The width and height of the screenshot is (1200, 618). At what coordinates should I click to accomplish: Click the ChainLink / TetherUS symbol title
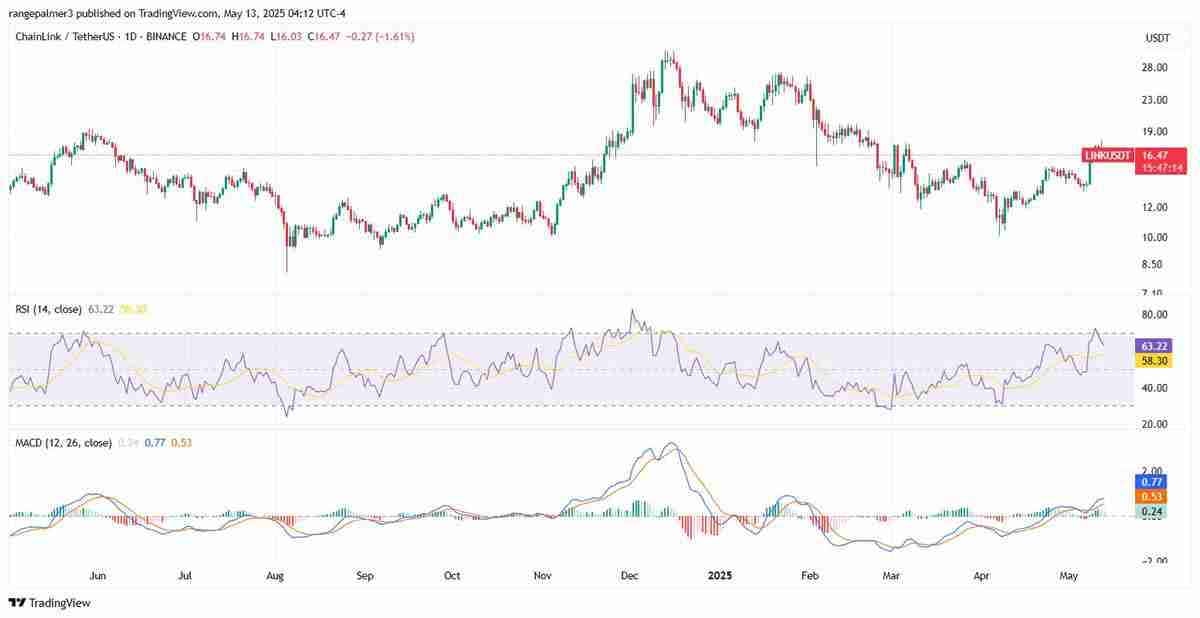coord(71,37)
